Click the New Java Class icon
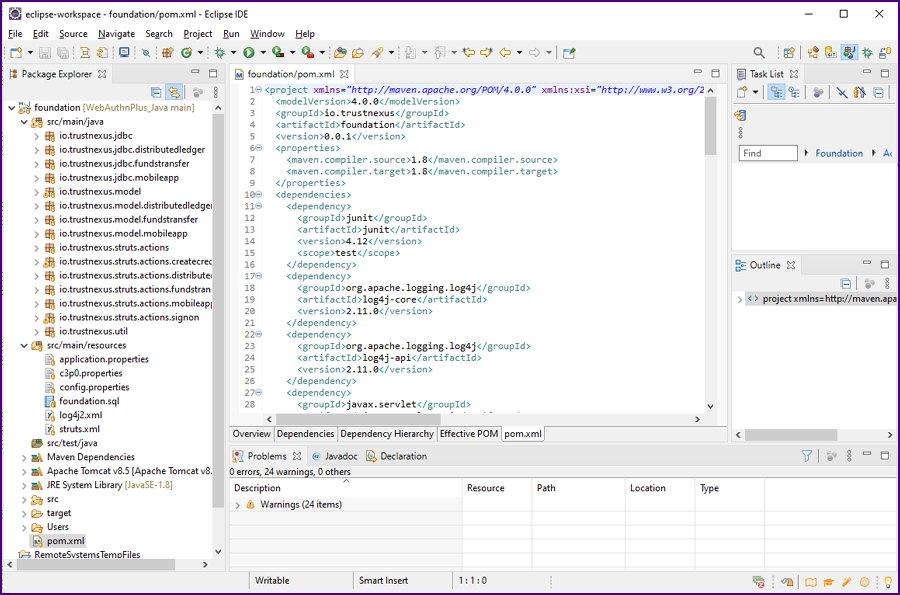Viewport: 900px width, 595px height. point(186,53)
